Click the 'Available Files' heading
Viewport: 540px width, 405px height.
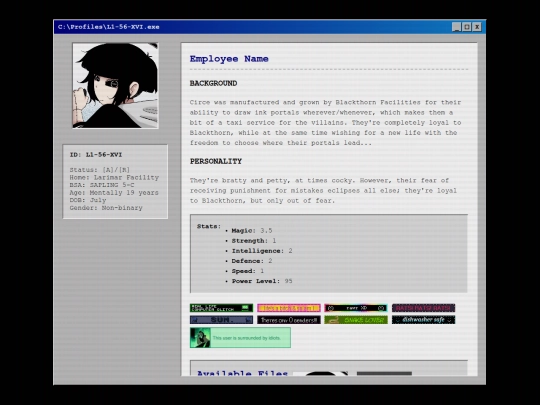click(x=242, y=373)
